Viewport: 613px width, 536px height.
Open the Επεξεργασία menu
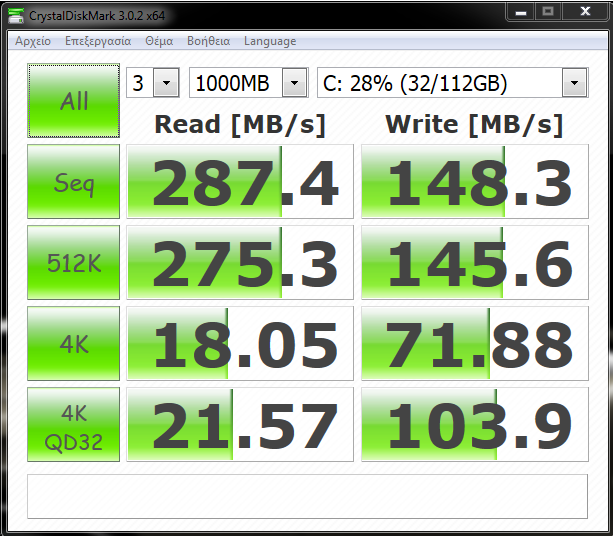pyautogui.click(x=98, y=41)
